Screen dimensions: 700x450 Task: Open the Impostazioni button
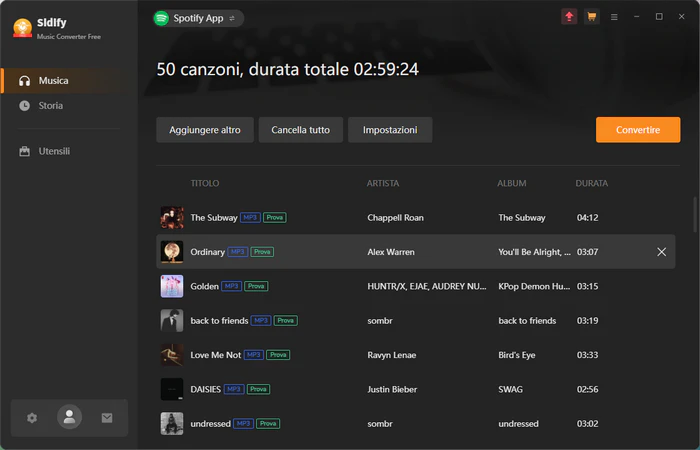tap(390, 130)
